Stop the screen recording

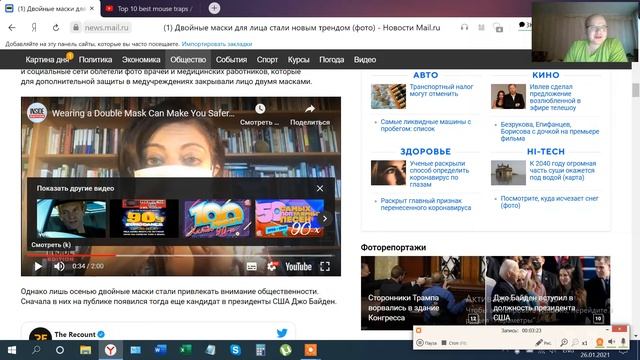tap(453, 343)
